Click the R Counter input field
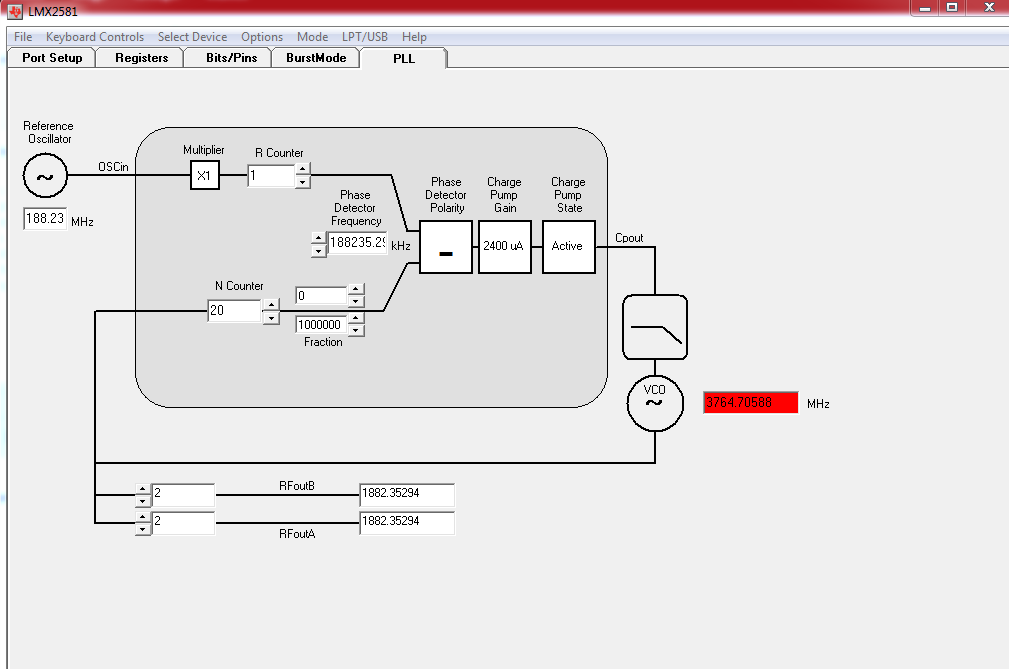 coord(271,175)
